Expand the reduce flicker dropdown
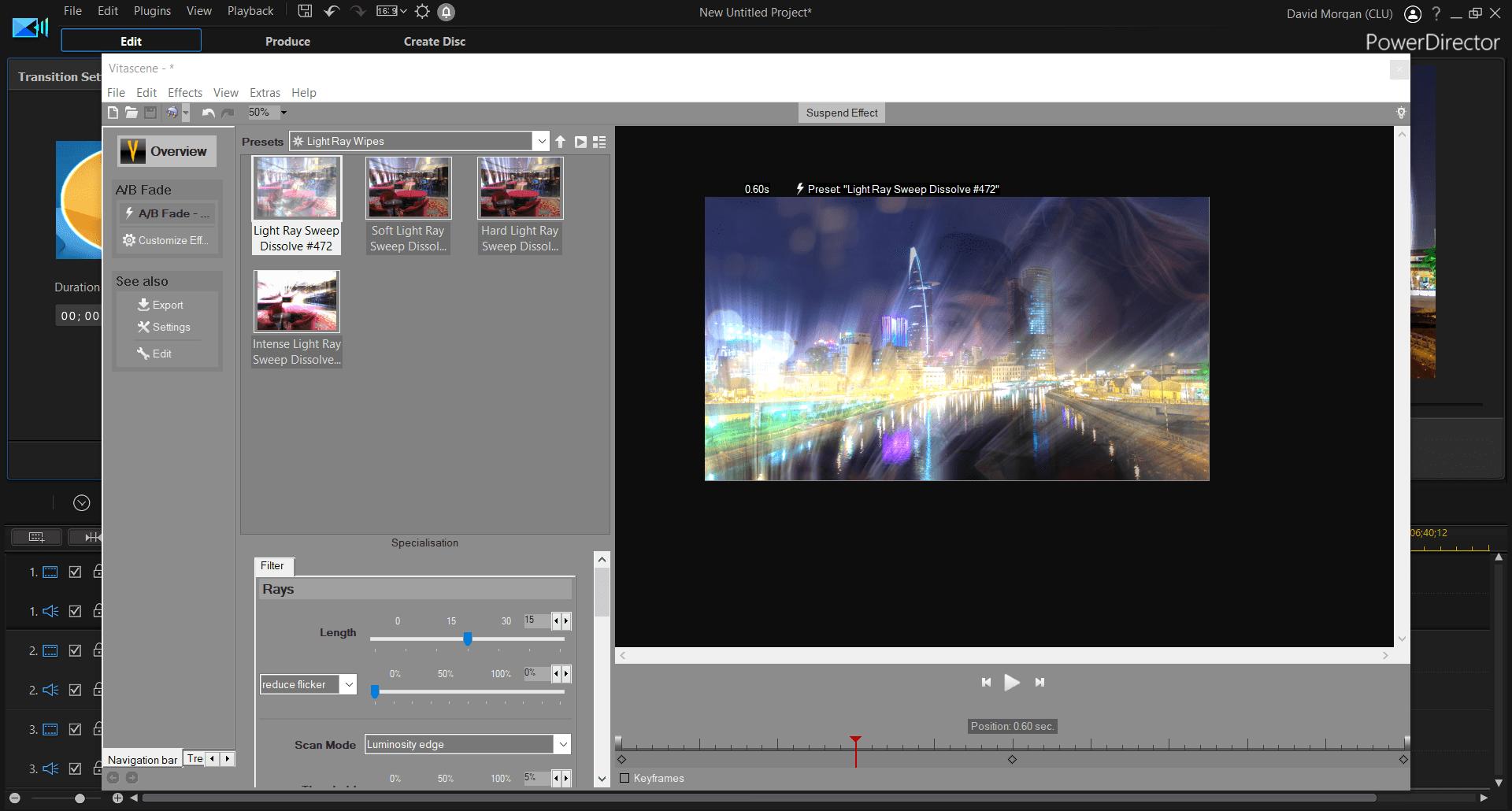The height and width of the screenshot is (811, 1512). [x=349, y=684]
